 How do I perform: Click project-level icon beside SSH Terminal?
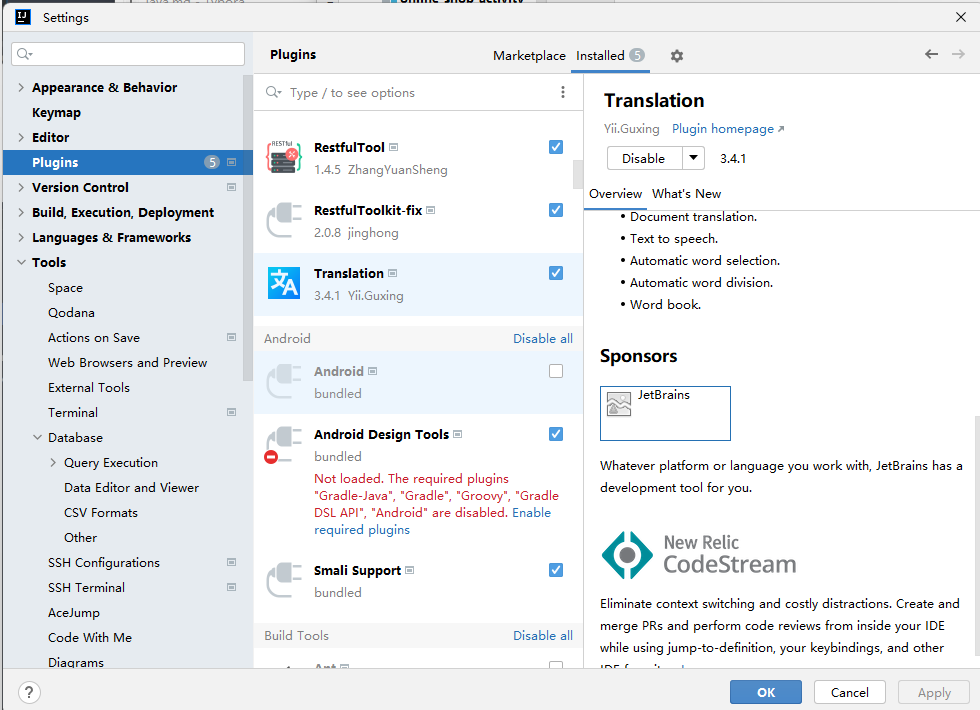231,588
